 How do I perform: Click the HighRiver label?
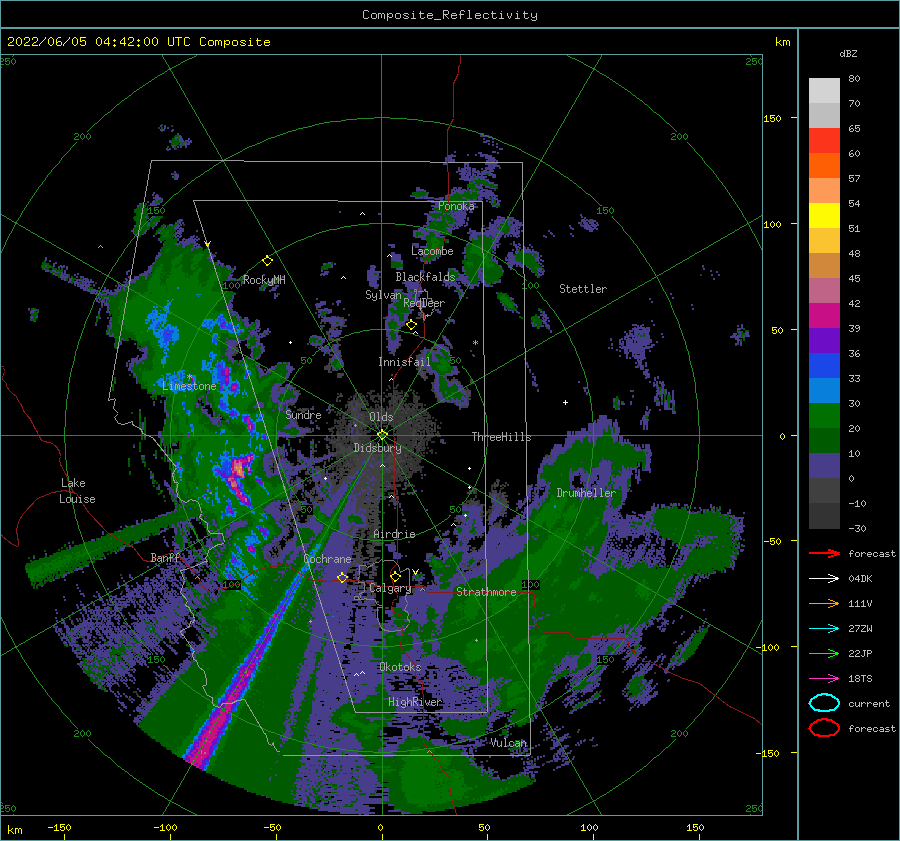click(x=415, y=702)
